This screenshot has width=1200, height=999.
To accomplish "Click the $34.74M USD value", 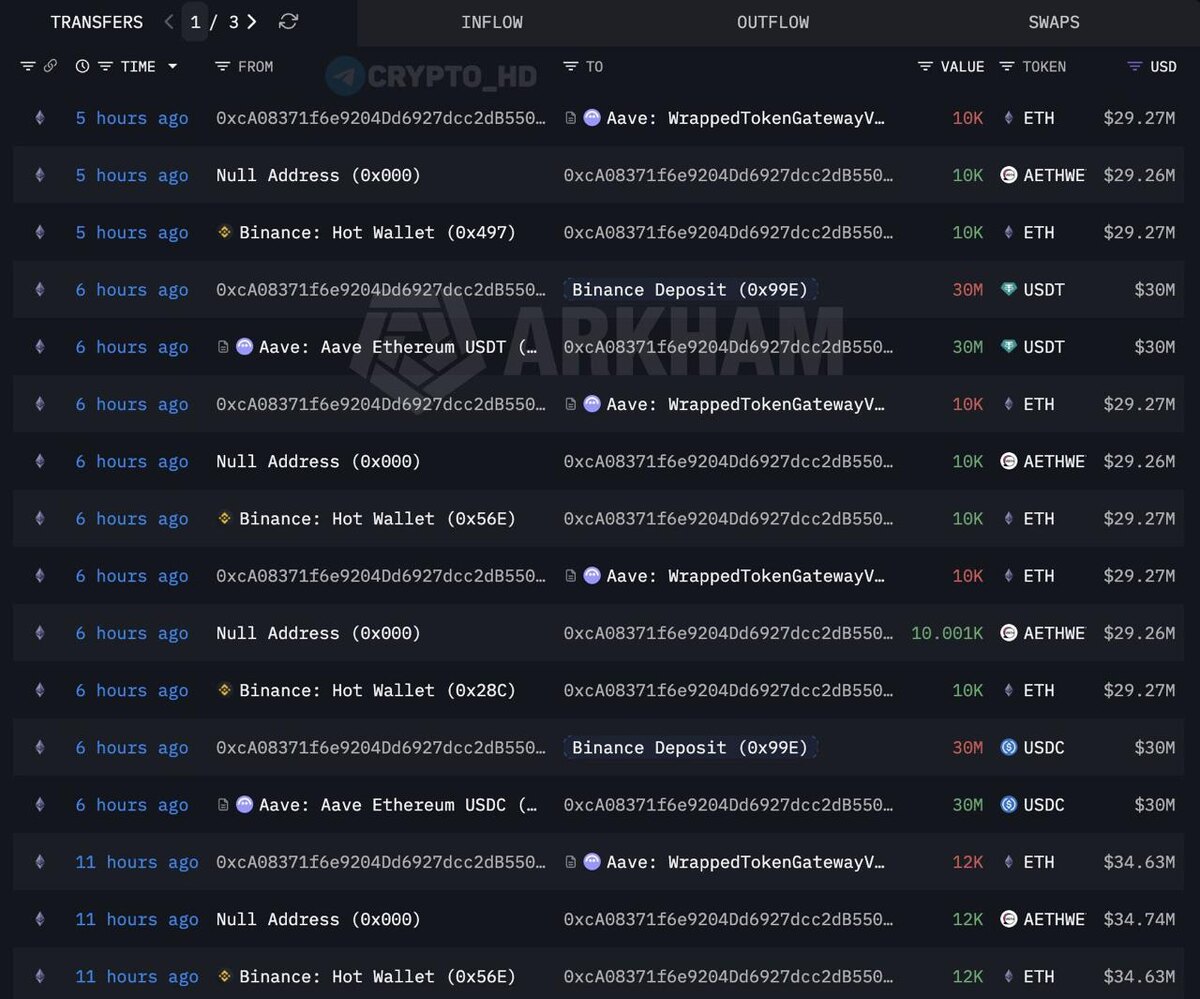I will (x=1139, y=920).
